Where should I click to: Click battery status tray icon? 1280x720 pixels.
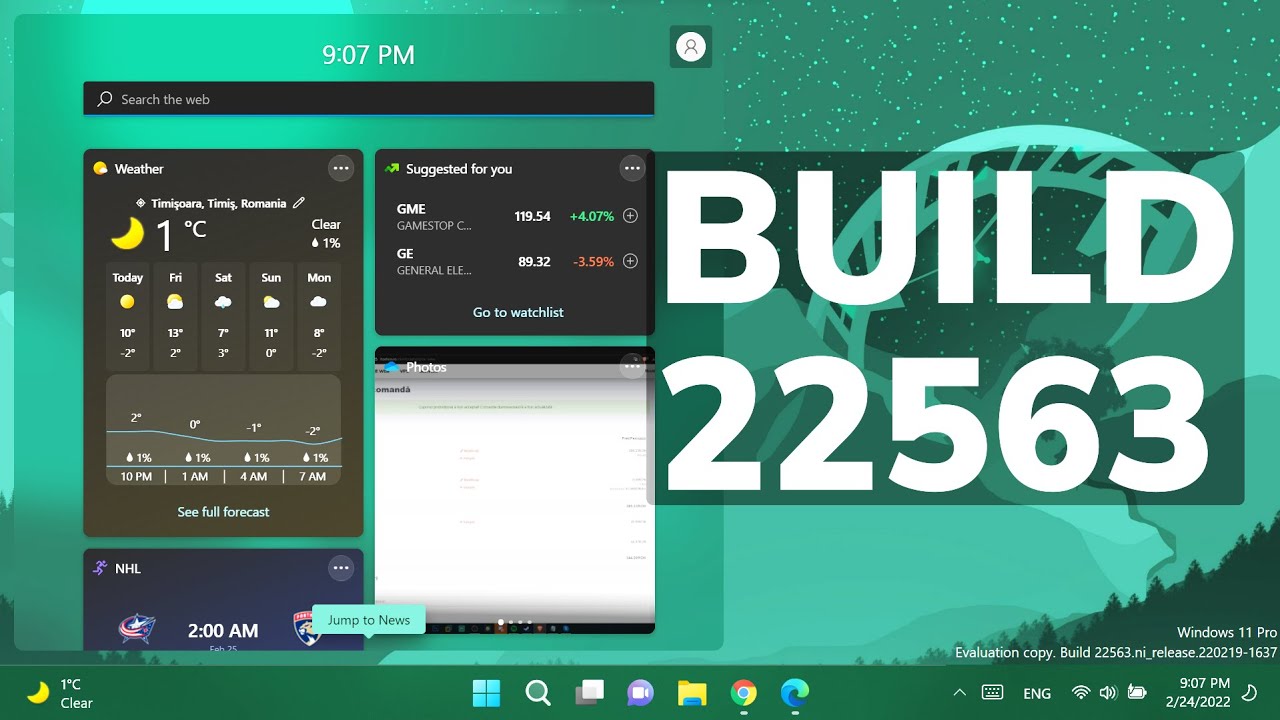(1137, 692)
